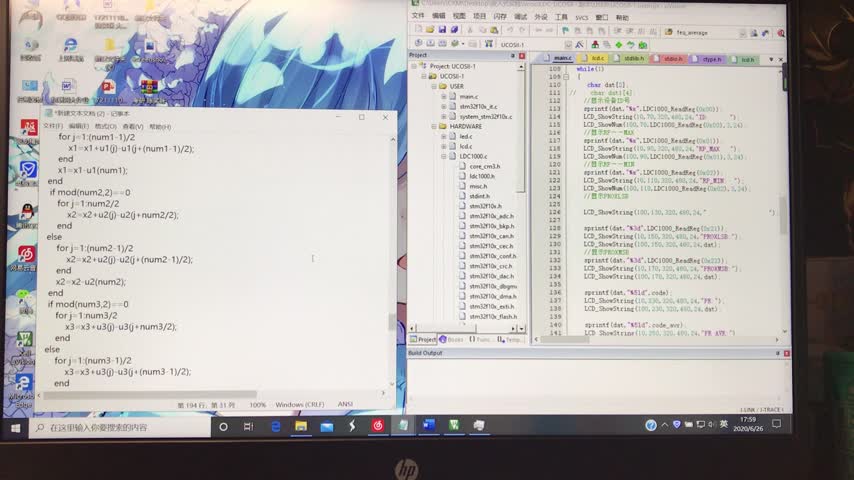
Task: Click the Notepad vertical scrollbar thumb
Action: coord(391,322)
